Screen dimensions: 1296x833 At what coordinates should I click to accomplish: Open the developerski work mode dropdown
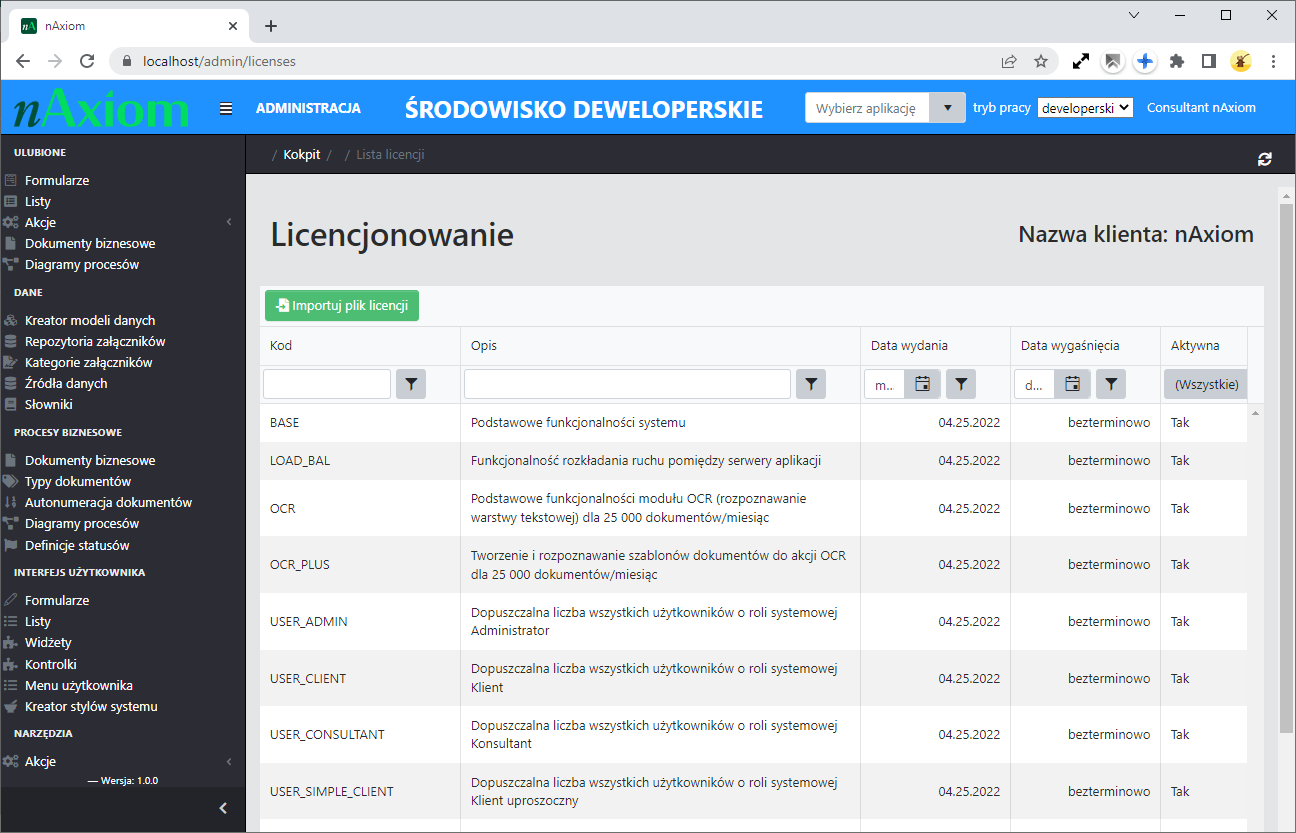tap(1085, 107)
